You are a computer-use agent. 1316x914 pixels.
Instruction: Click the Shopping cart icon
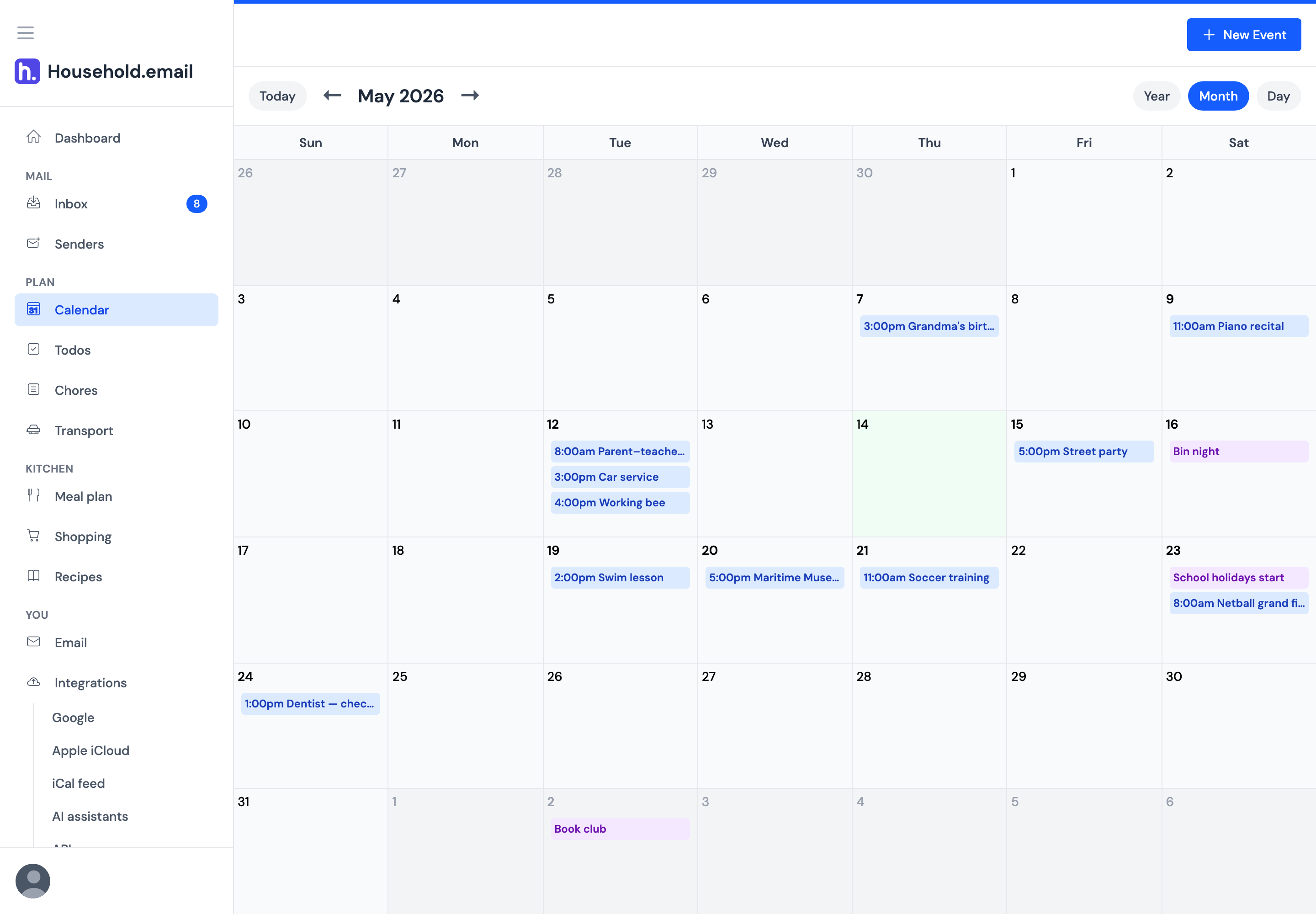tap(34, 536)
